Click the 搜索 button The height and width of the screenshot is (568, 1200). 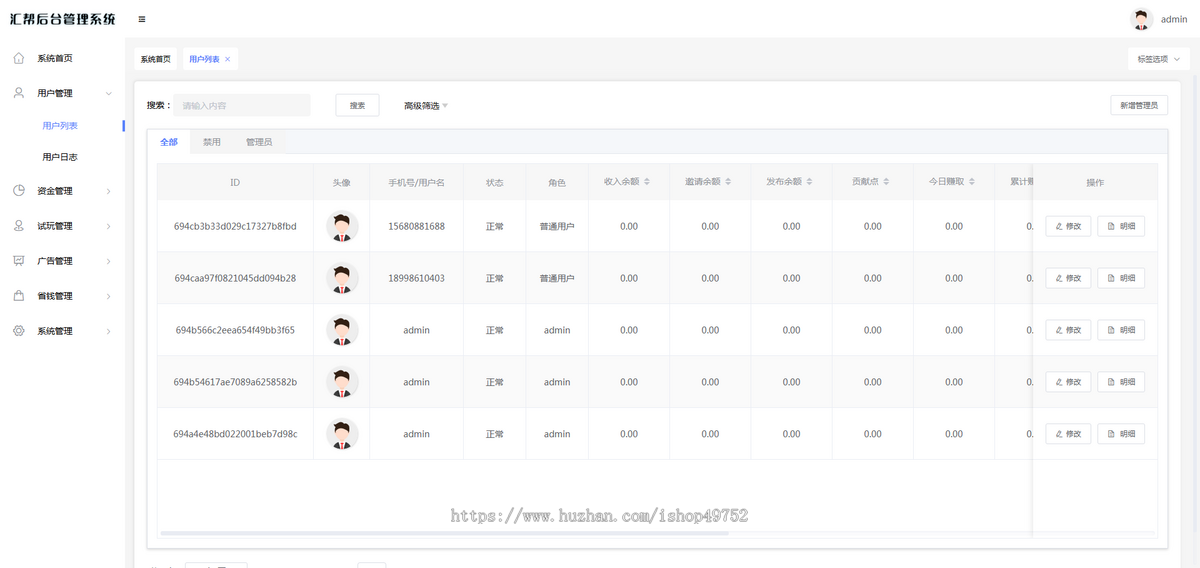[x=357, y=105]
